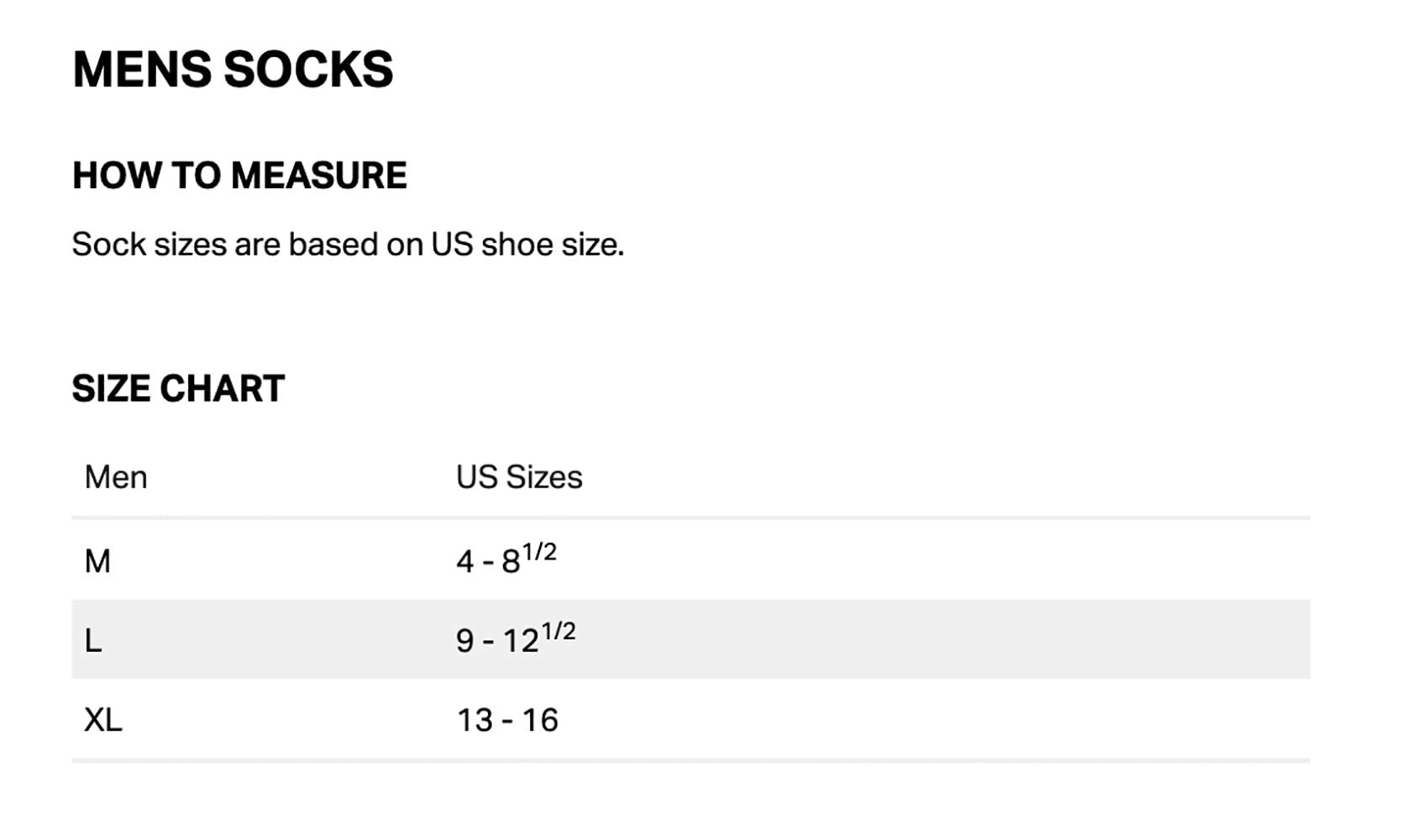This screenshot has width=1422, height=840.
Task: Click the divider line below the XL row
Action: [690, 760]
